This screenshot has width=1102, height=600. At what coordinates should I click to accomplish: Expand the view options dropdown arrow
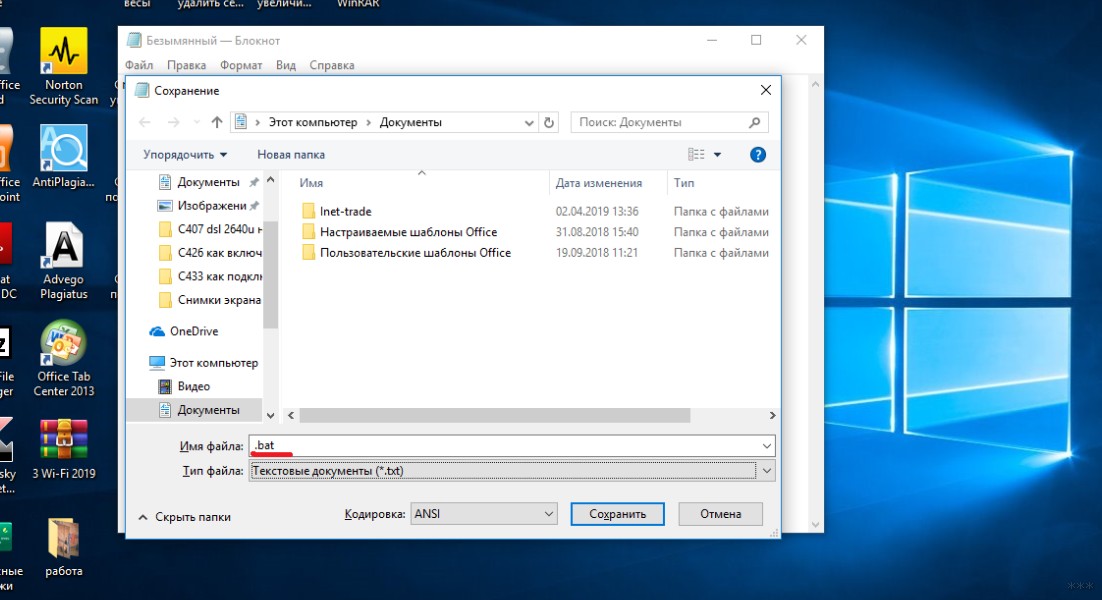[x=717, y=155]
